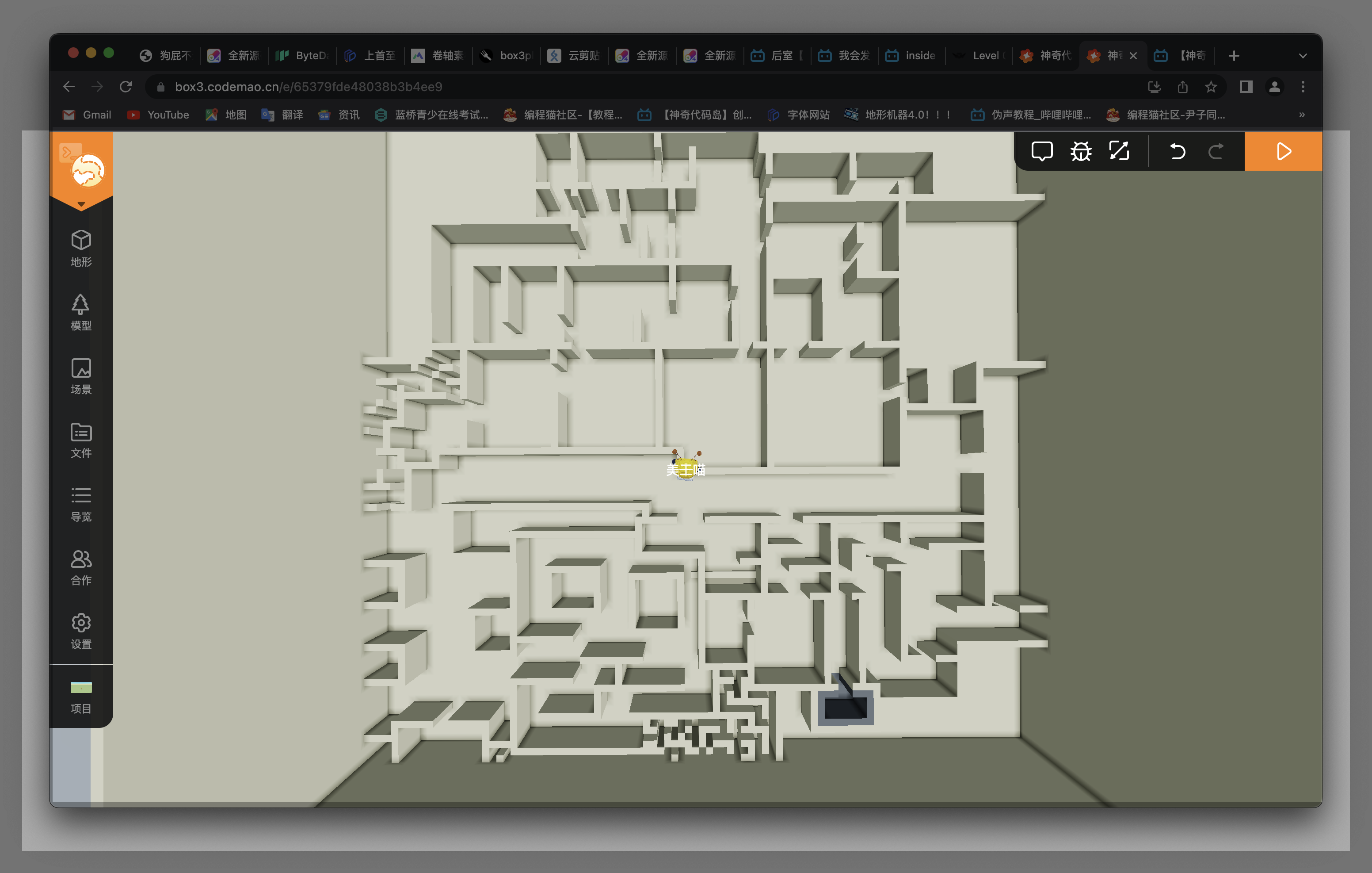The height and width of the screenshot is (873, 1372).
Task: Open the 地形 terrain panel
Action: click(81, 248)
